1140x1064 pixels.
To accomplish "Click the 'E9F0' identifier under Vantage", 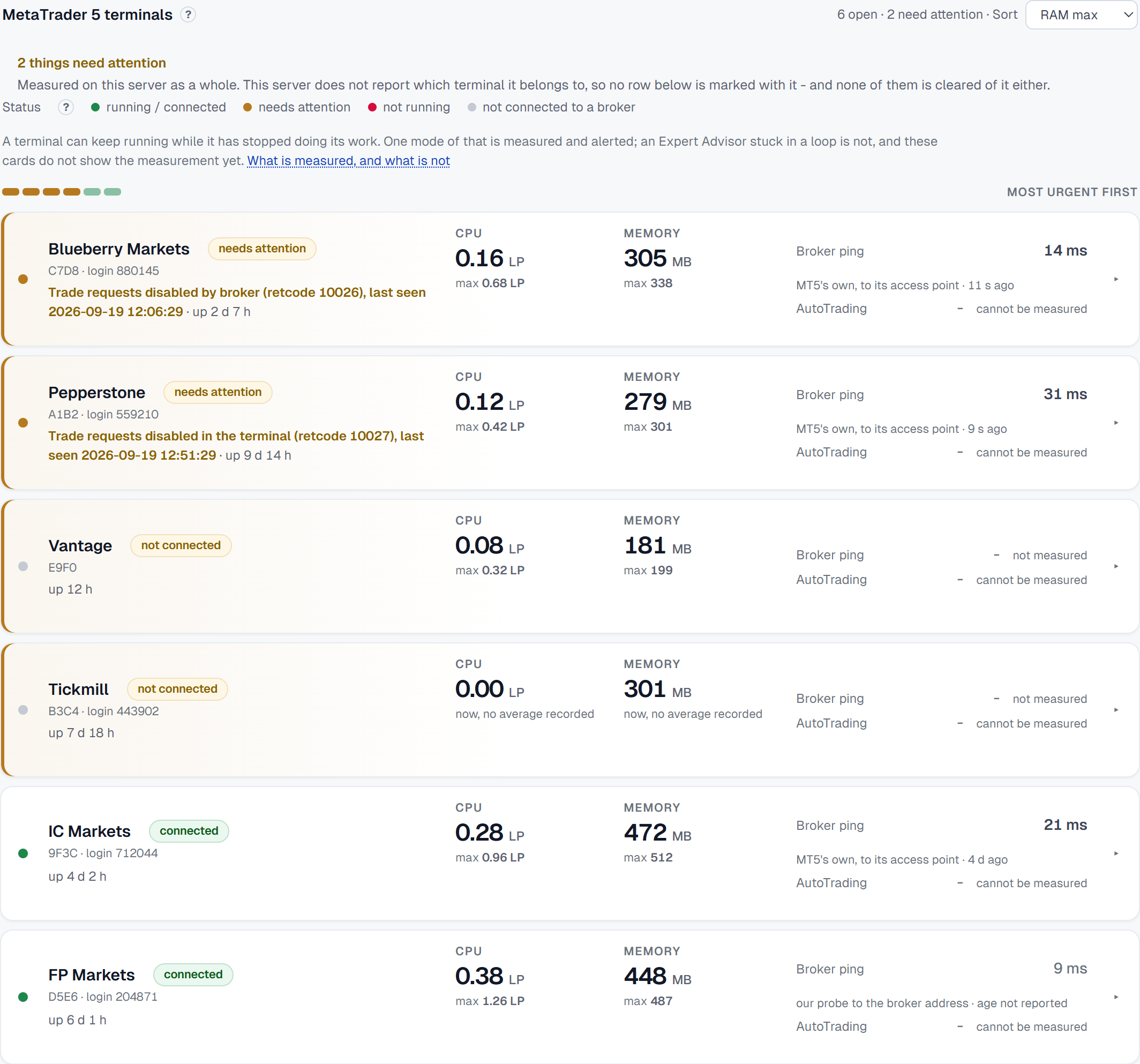I will [63, 568].
